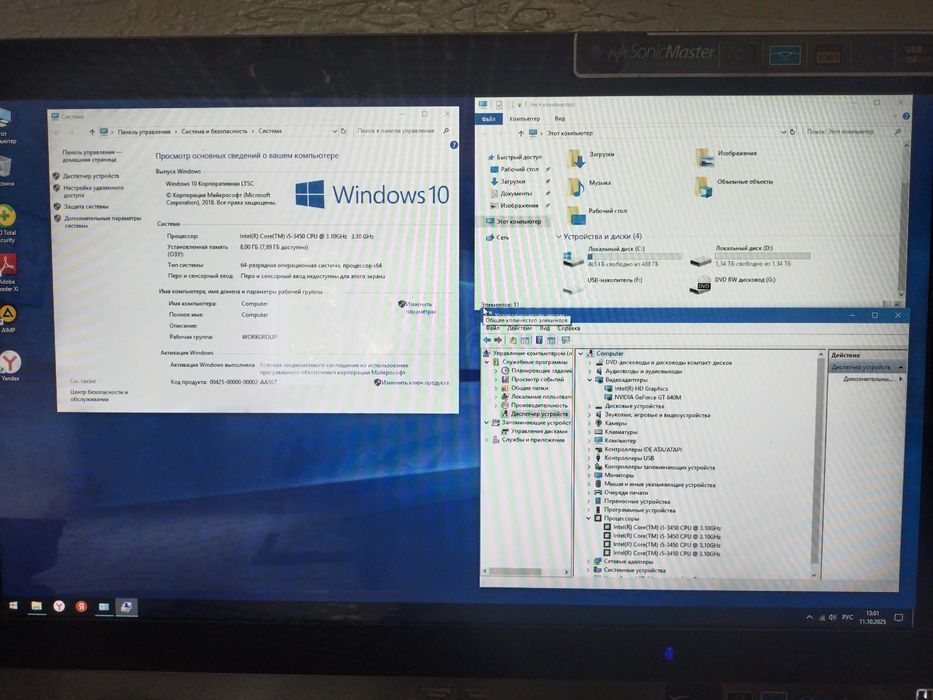Screen dimensions: 933x700
Task: Click search field in System control panel
Action: 402,130
